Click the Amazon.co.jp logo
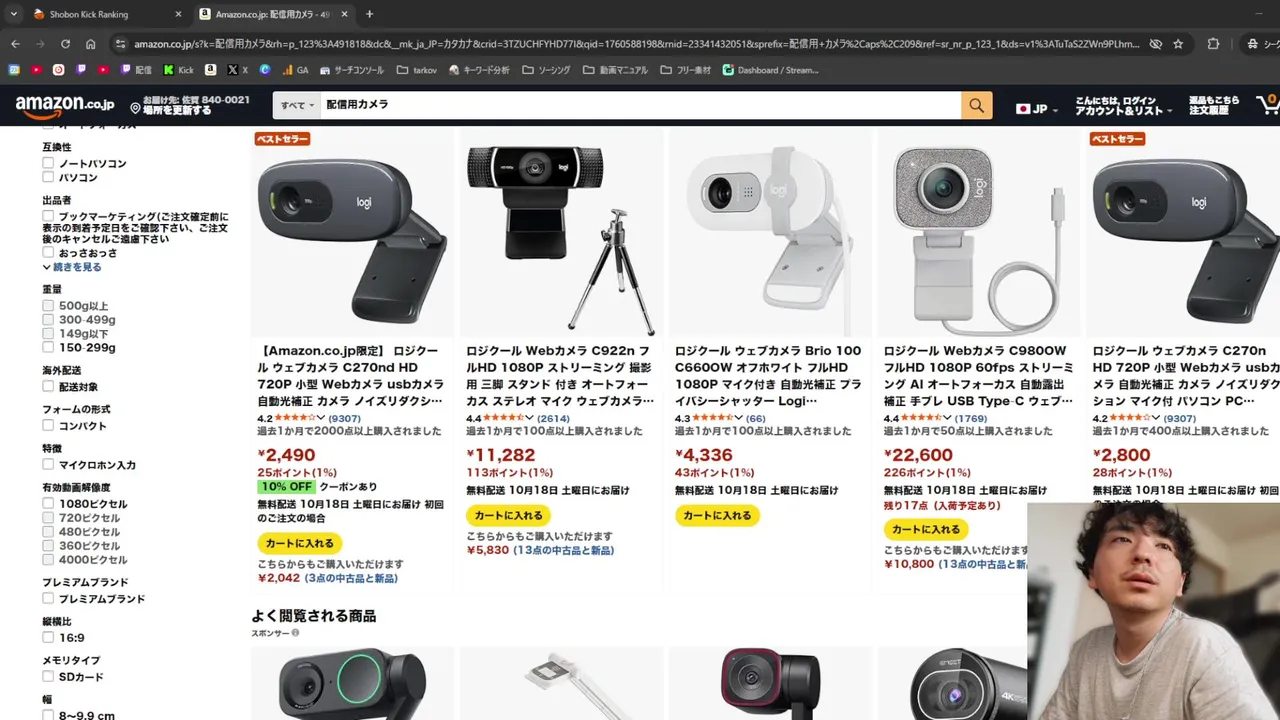The image size is (1280, 720). click(x=65, y=105)
